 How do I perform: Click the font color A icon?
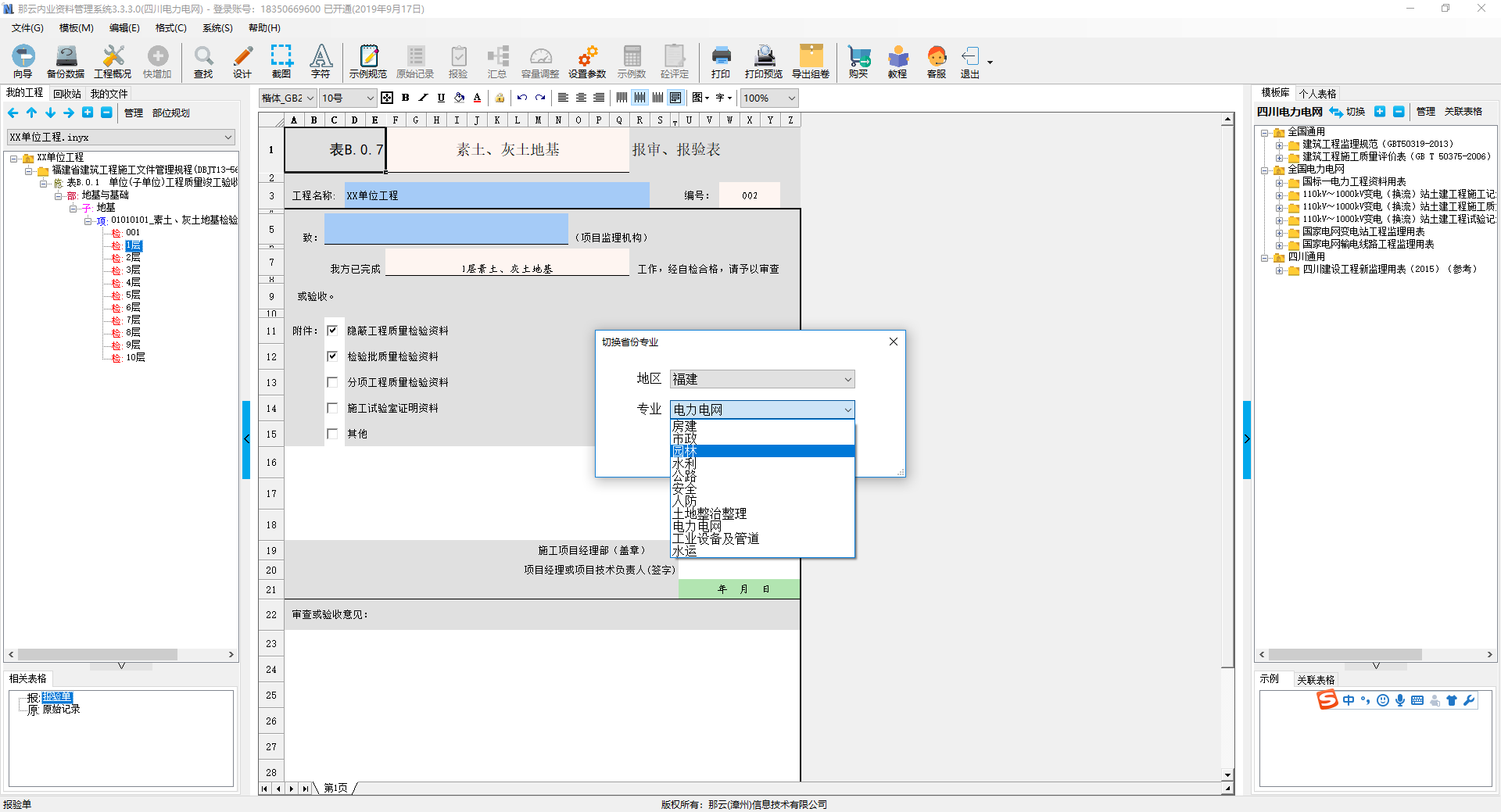click(477, 98)
